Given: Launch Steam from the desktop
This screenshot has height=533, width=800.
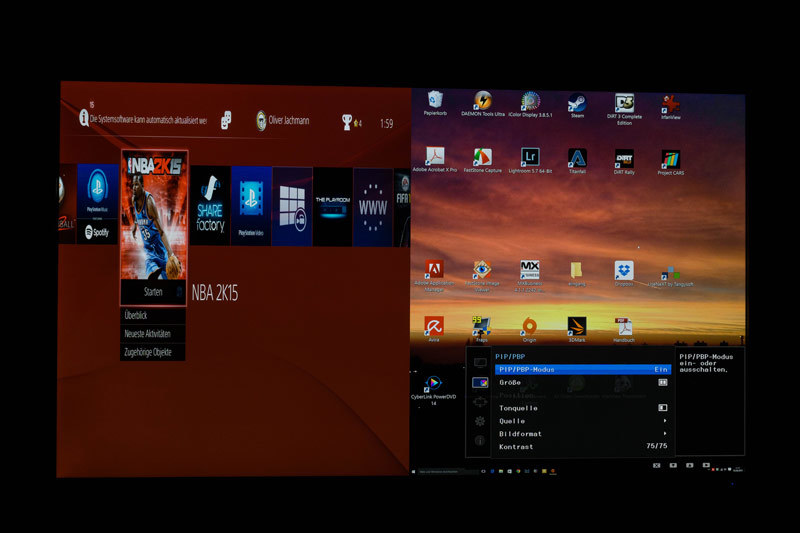Looking at the screenshot, I should (x=577, y=106).
